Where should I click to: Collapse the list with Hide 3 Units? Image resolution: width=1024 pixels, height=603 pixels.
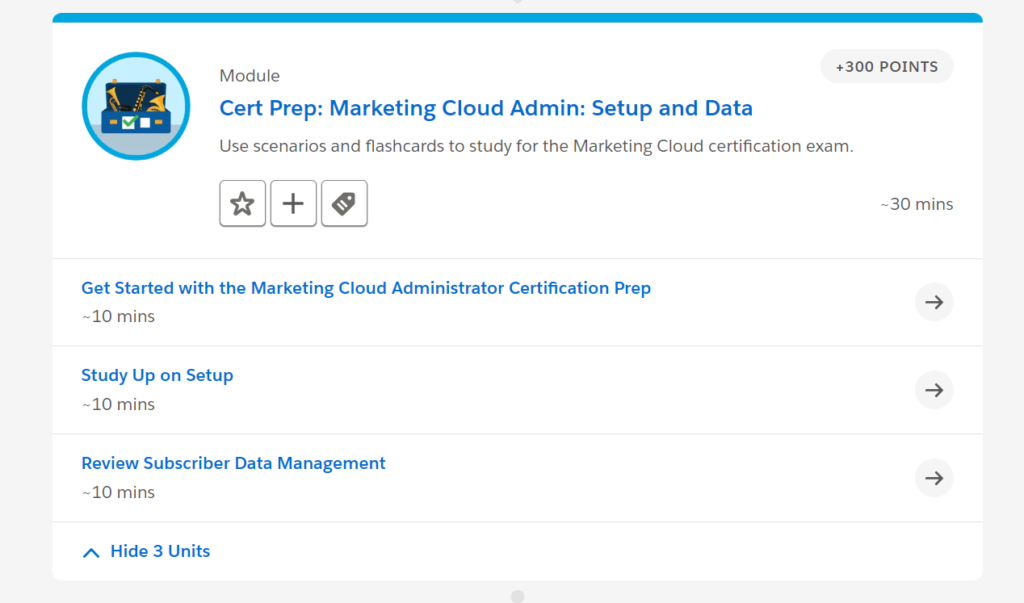[x=146, y=551]
